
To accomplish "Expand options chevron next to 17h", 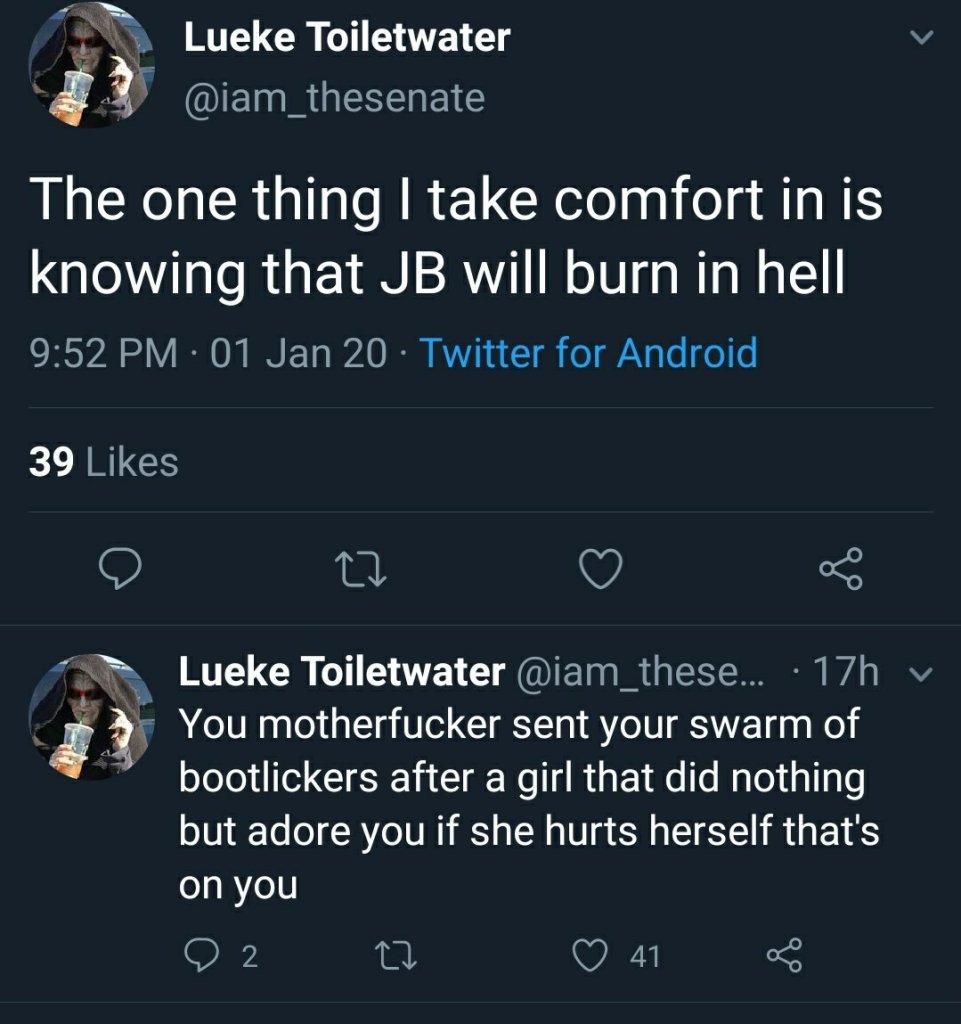I will pos(920,673).
